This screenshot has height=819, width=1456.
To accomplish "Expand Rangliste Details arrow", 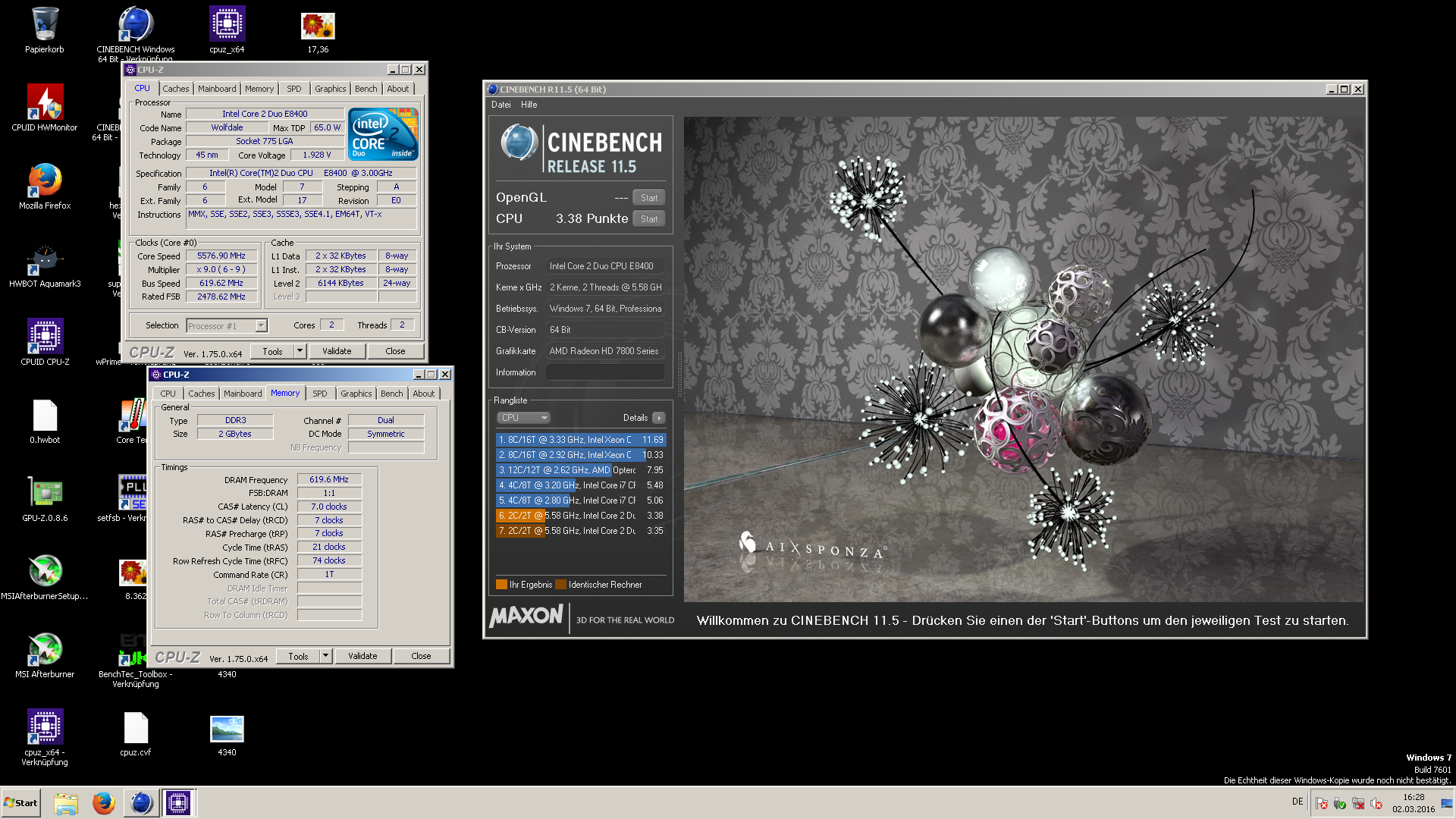I will pos(659,418).
